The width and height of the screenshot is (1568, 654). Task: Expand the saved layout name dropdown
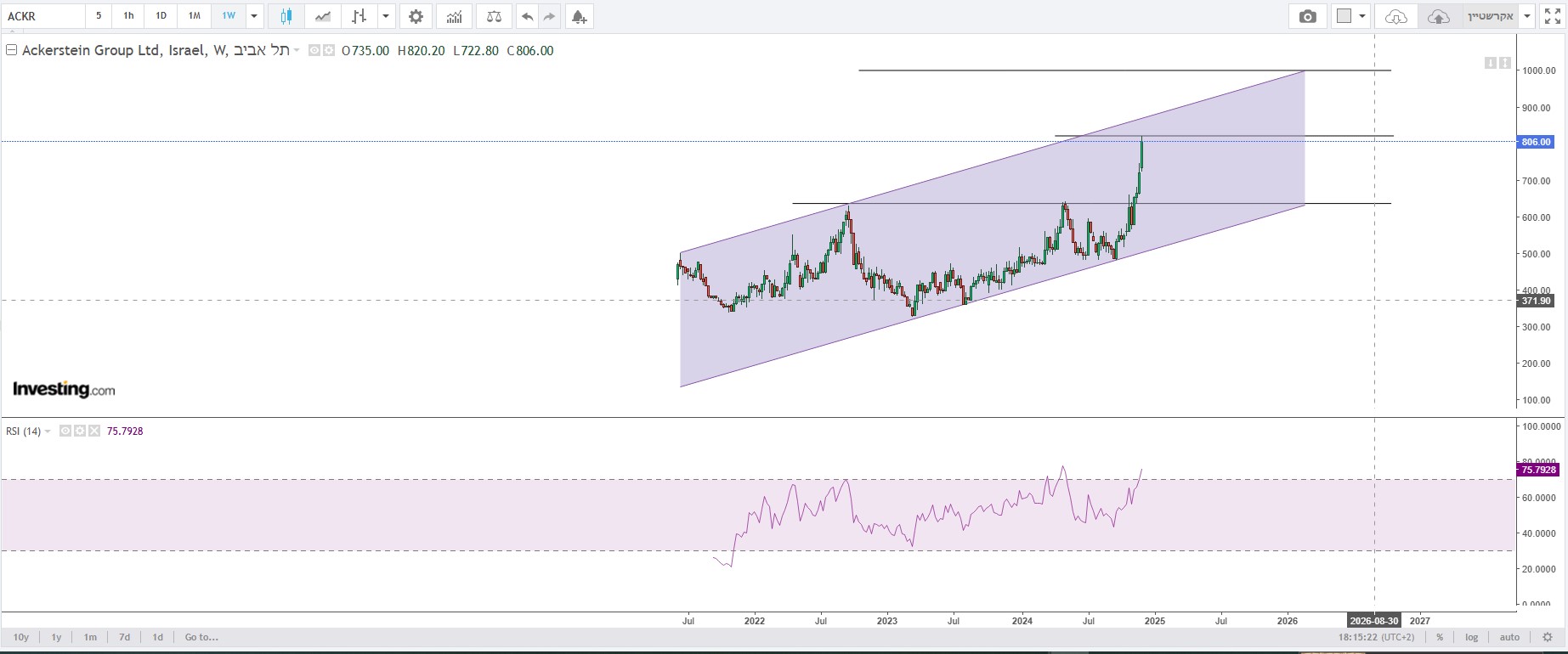1526,16
